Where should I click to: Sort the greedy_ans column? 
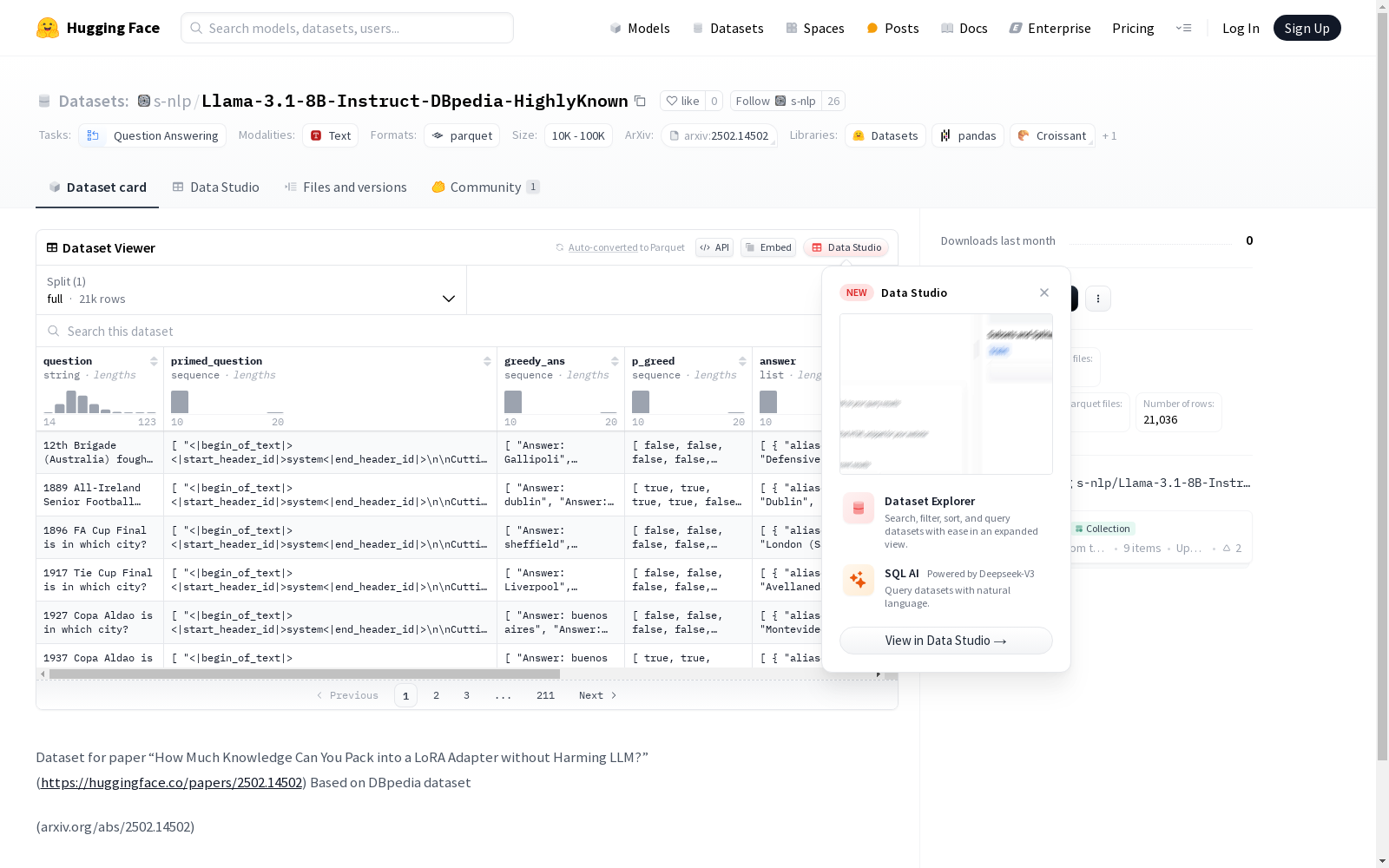click(615, 361)
